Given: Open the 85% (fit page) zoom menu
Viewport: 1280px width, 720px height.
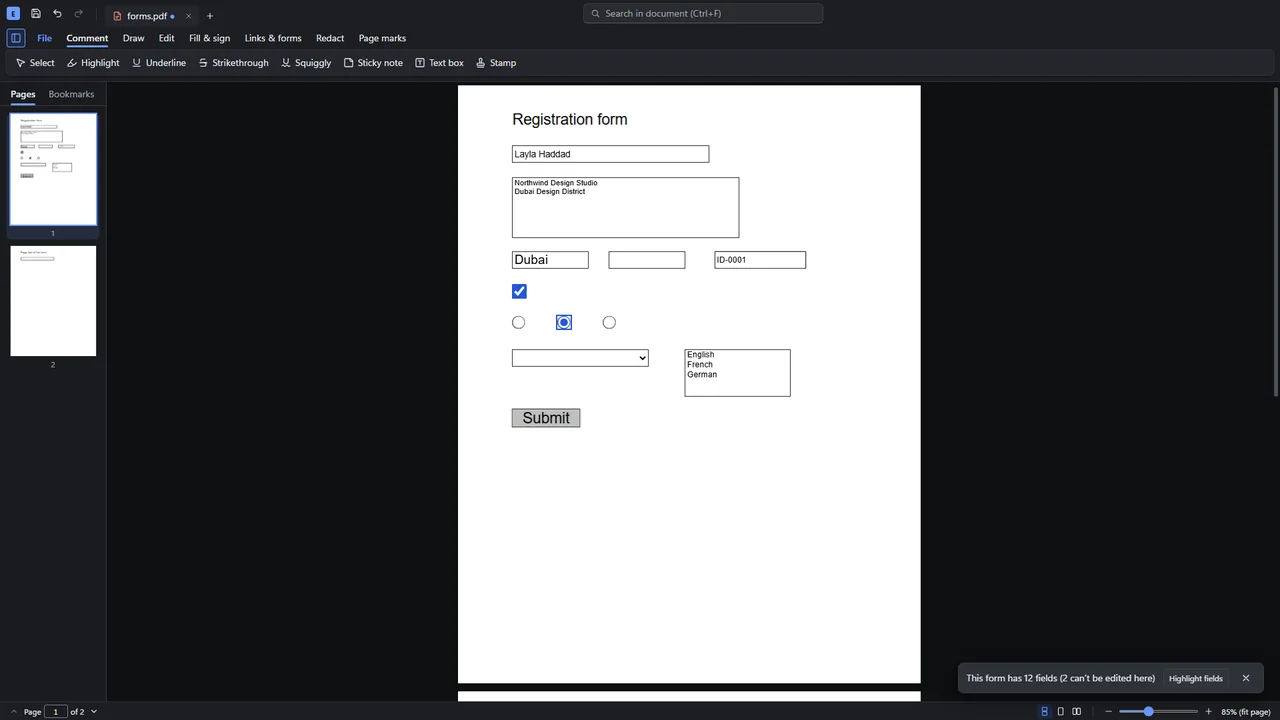Looking at the screenshot, I should tap(1246, 712).
